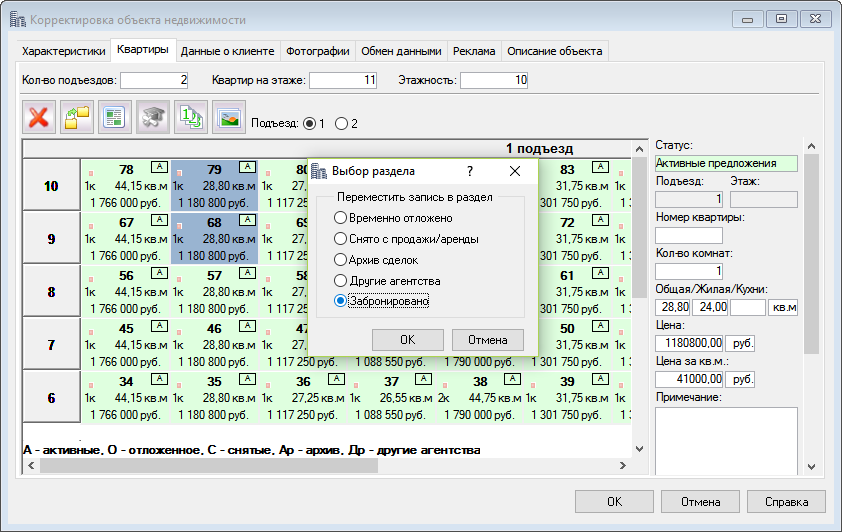Image resolution: width=842 pixels, height=532 pixels.
Task: Click the building icon in main title bar
Action: (x=17, y=20)
